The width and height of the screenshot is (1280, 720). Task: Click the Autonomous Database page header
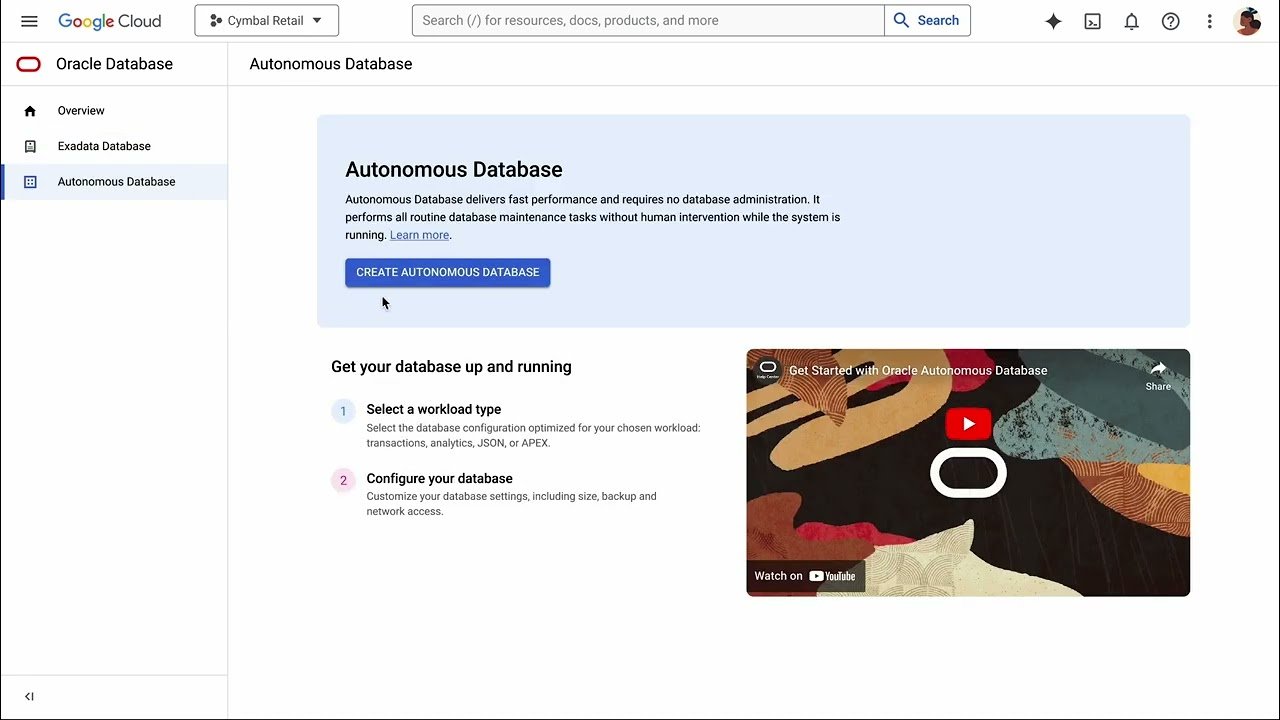(x=331, y=64)
